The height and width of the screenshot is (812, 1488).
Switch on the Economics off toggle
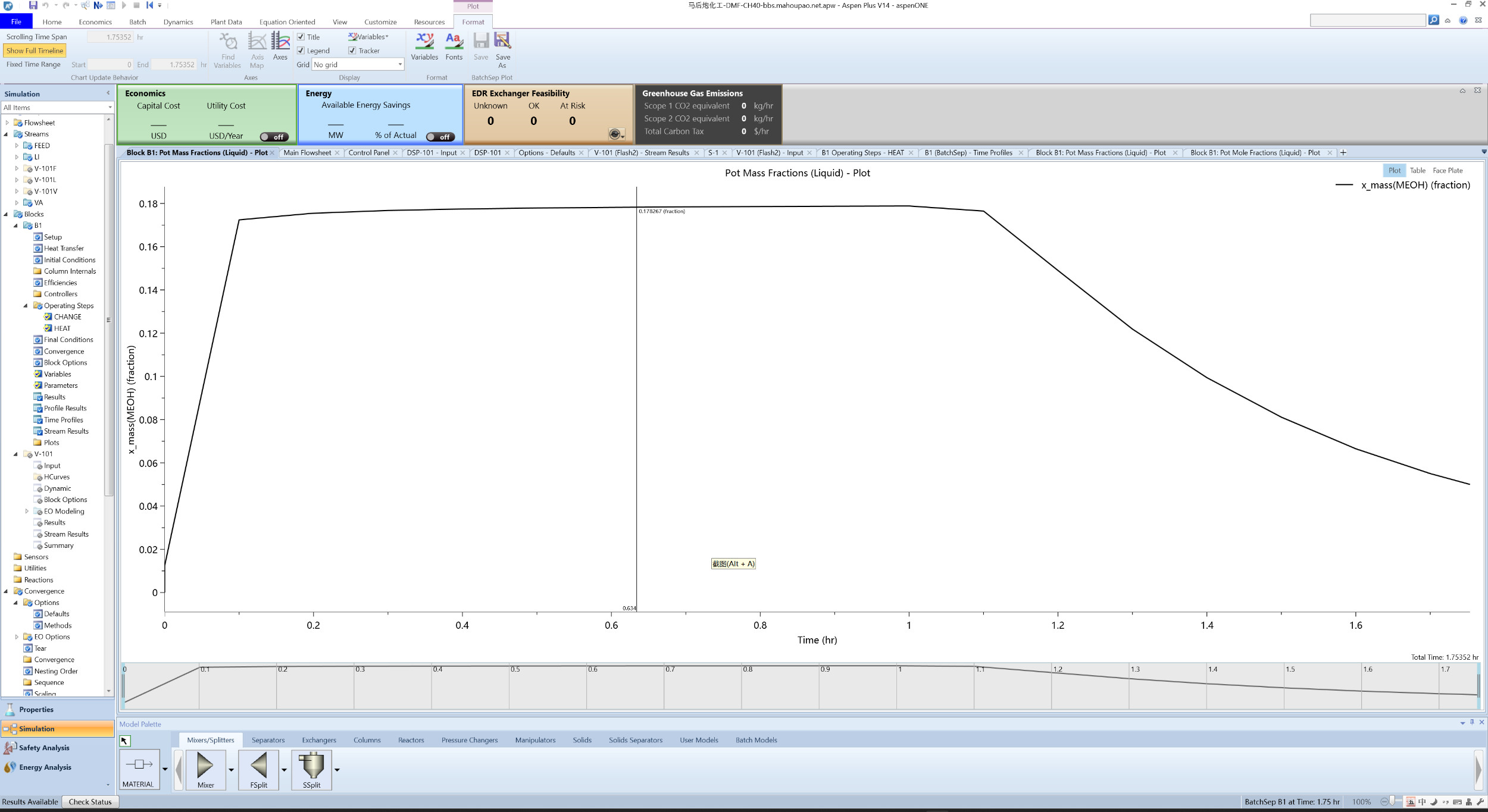click(274, 137)
